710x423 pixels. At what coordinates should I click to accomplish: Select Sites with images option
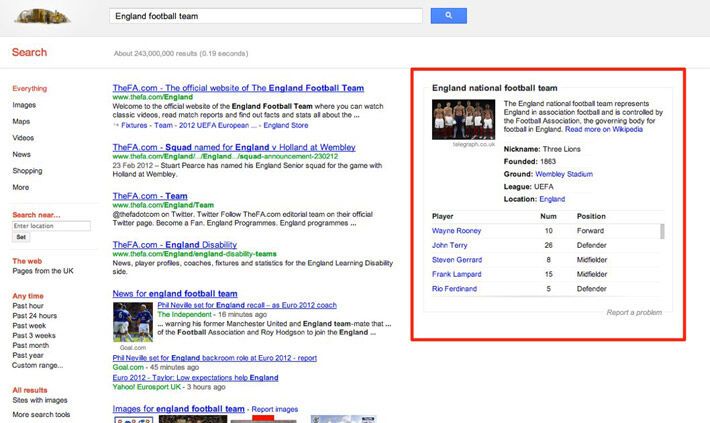(40, 400)
